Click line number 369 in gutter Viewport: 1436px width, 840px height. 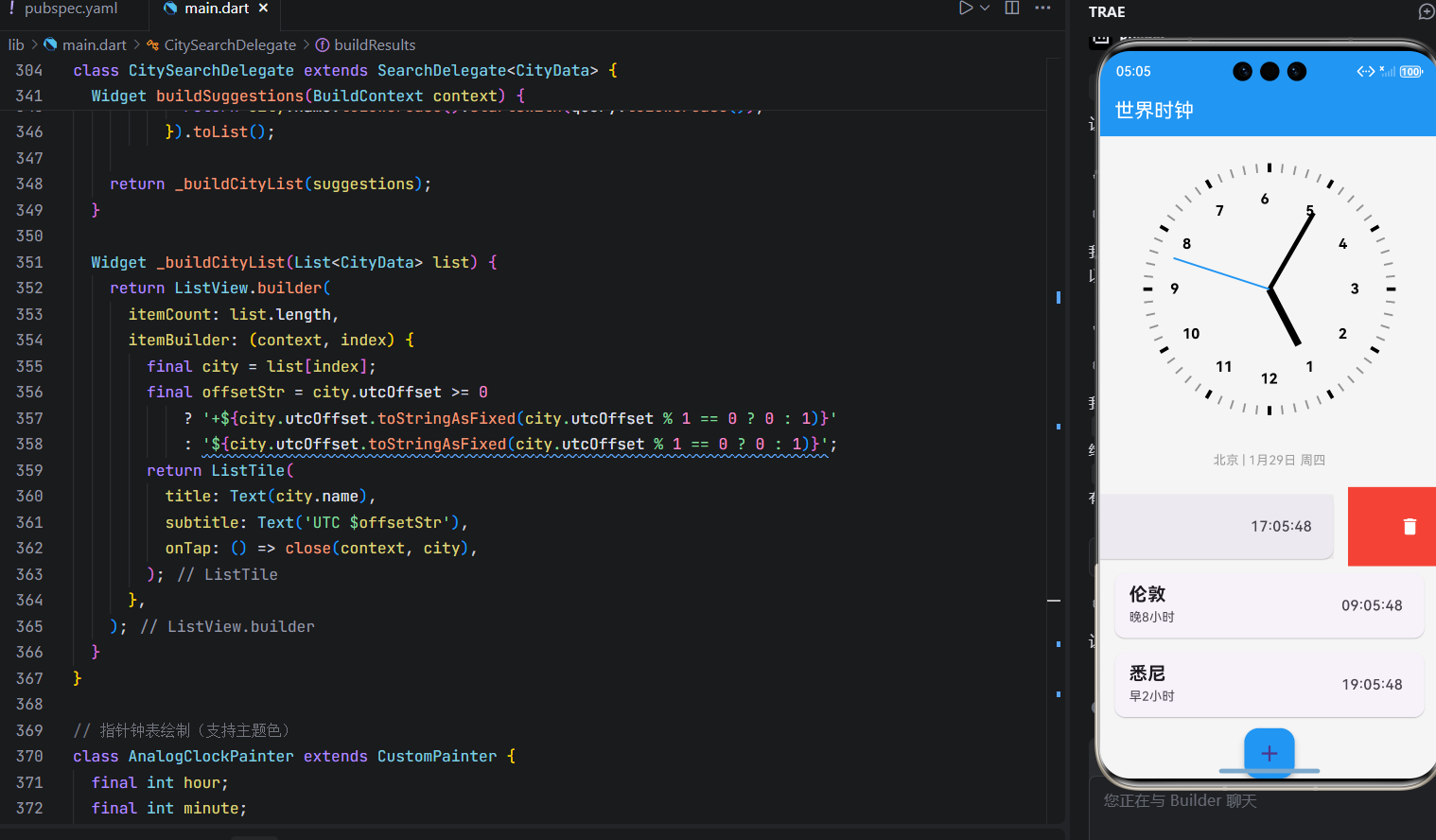(29, 730)
